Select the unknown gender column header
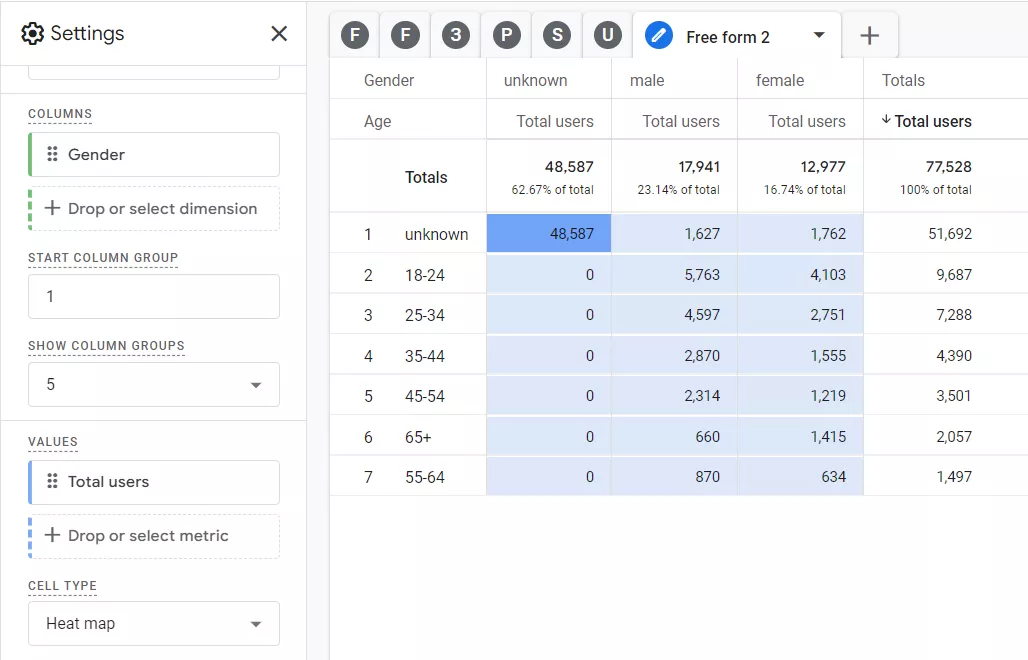Viewport: 1028px width, 660px height. [536, 80]
